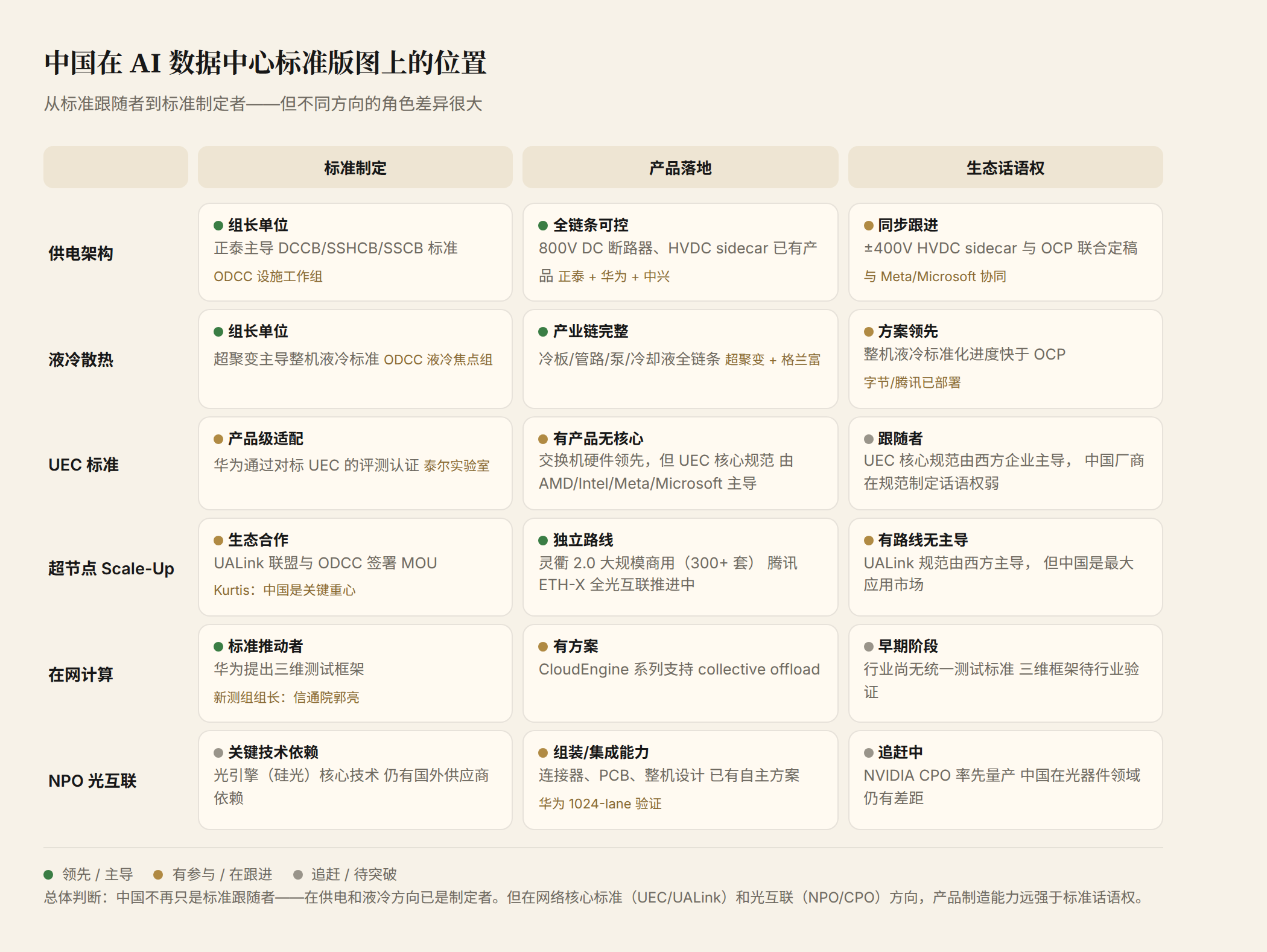Click the note 华为 1024-lane 验证
This screenshot has width=1267, height=952.
(600, 804)
